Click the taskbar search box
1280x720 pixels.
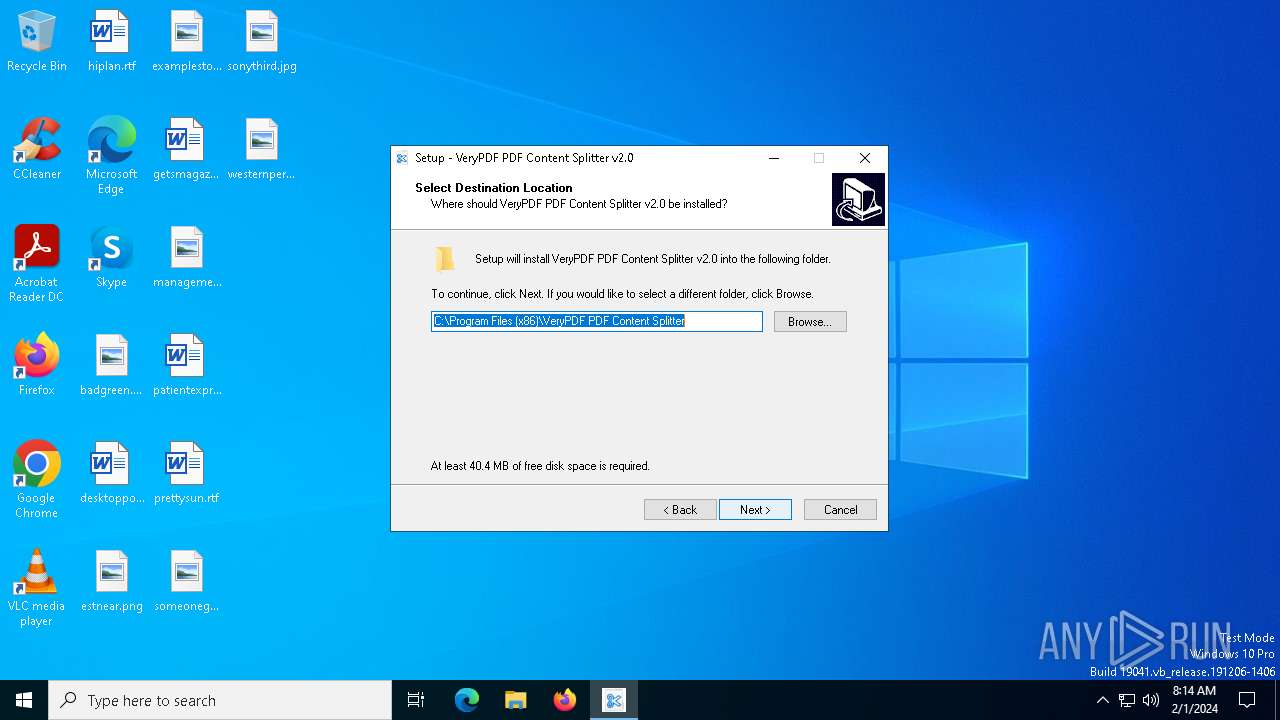[220, 700]
